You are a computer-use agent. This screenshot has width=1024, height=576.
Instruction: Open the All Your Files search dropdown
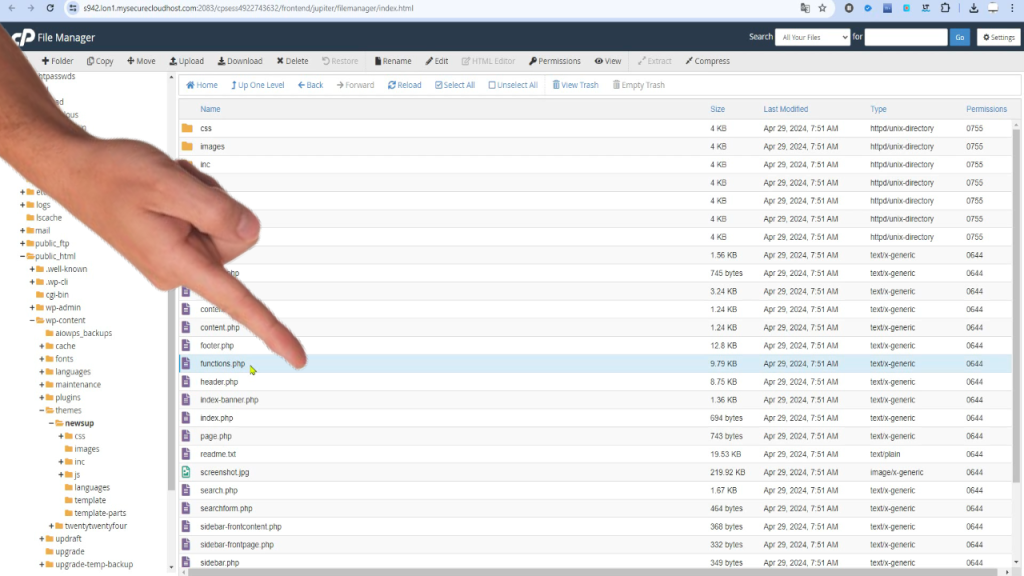point(812,37)
